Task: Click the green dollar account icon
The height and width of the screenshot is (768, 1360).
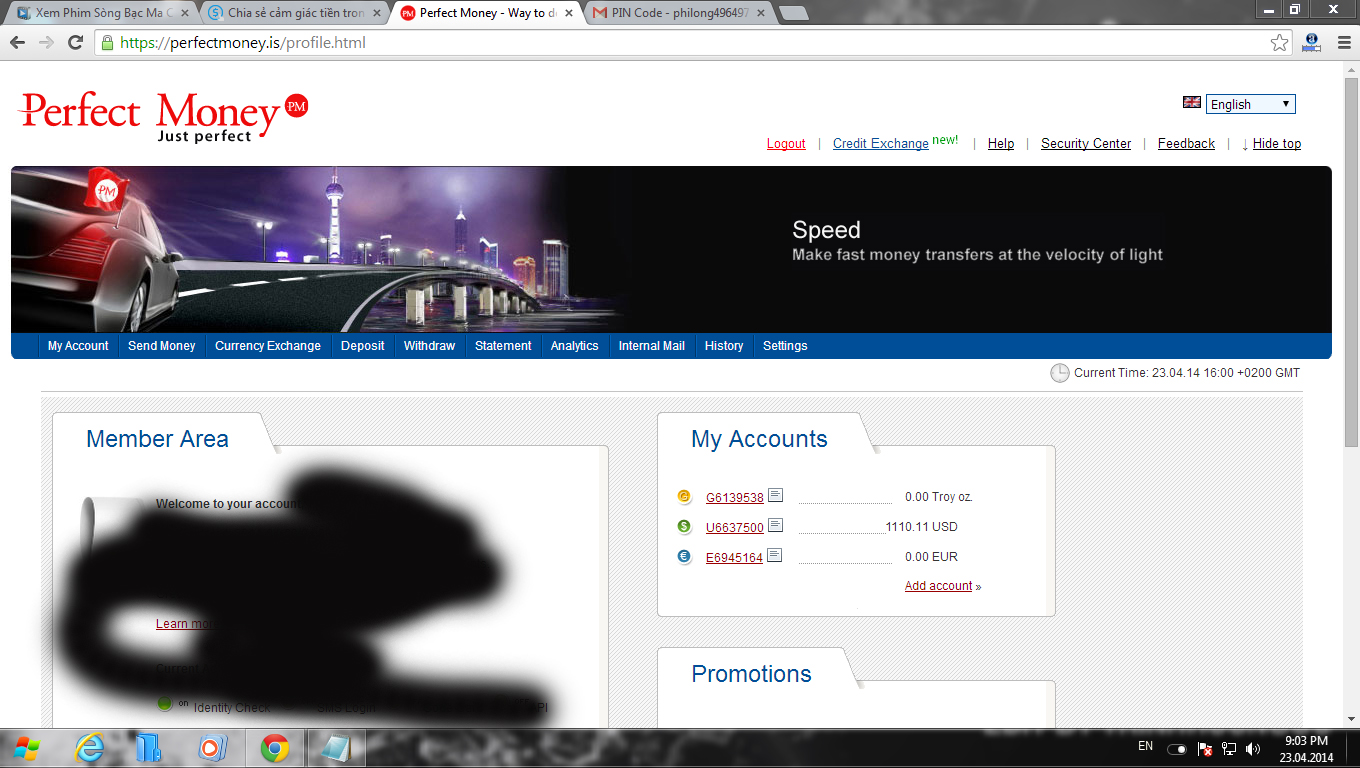Action: tap(684, 527)
